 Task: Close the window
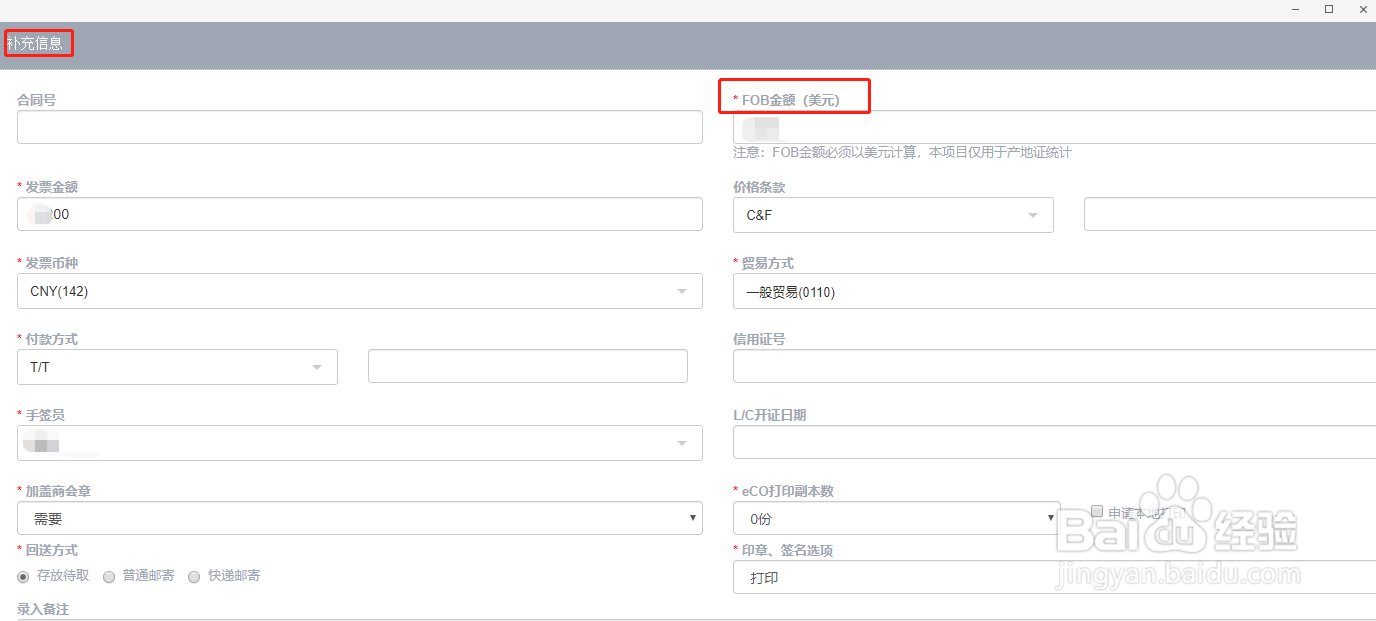pos(1363,9)
